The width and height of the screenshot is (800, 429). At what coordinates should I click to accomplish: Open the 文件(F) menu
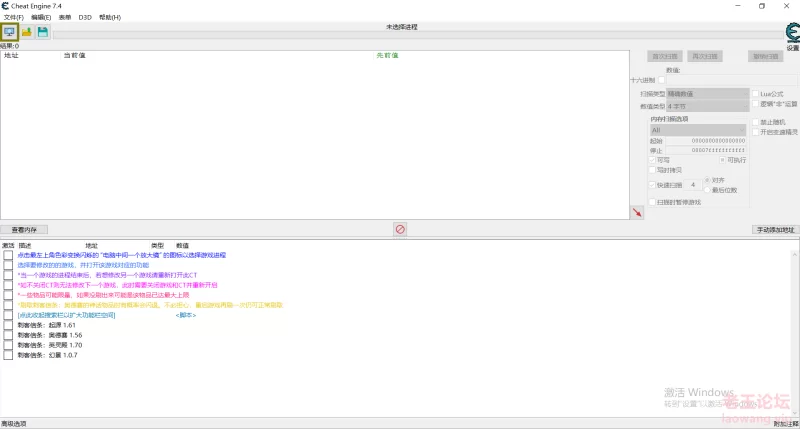[x=14, y=17]
